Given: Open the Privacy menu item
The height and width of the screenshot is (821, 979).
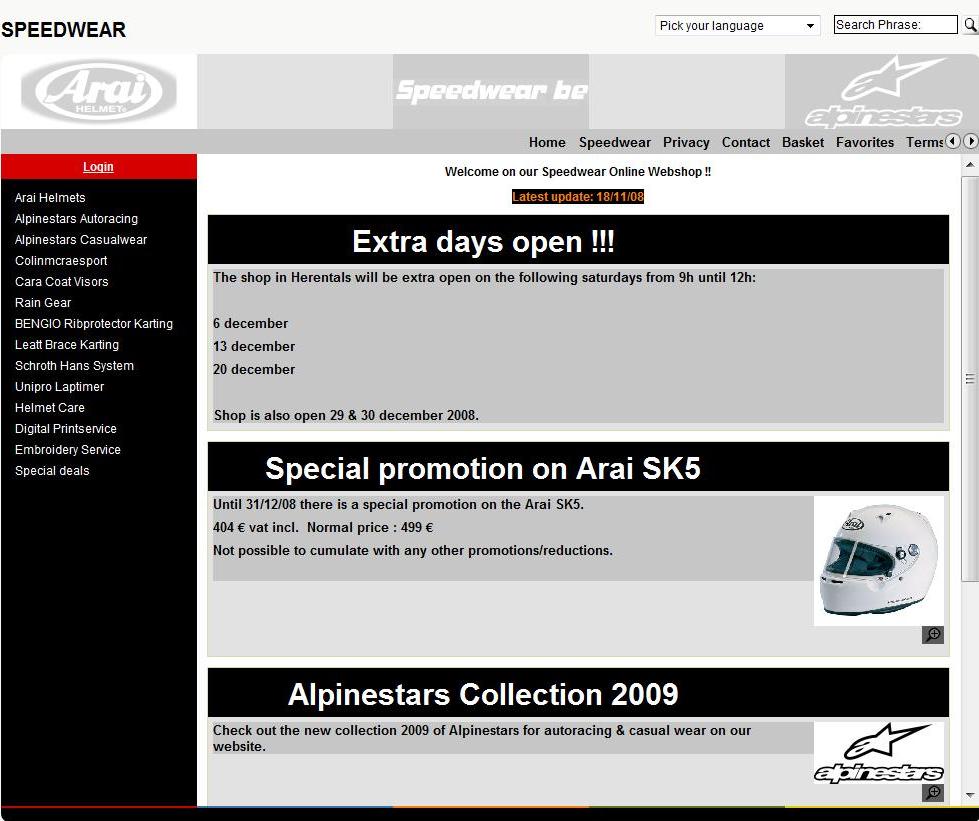Looking at the screenshot, I should [x=686, y=142].
